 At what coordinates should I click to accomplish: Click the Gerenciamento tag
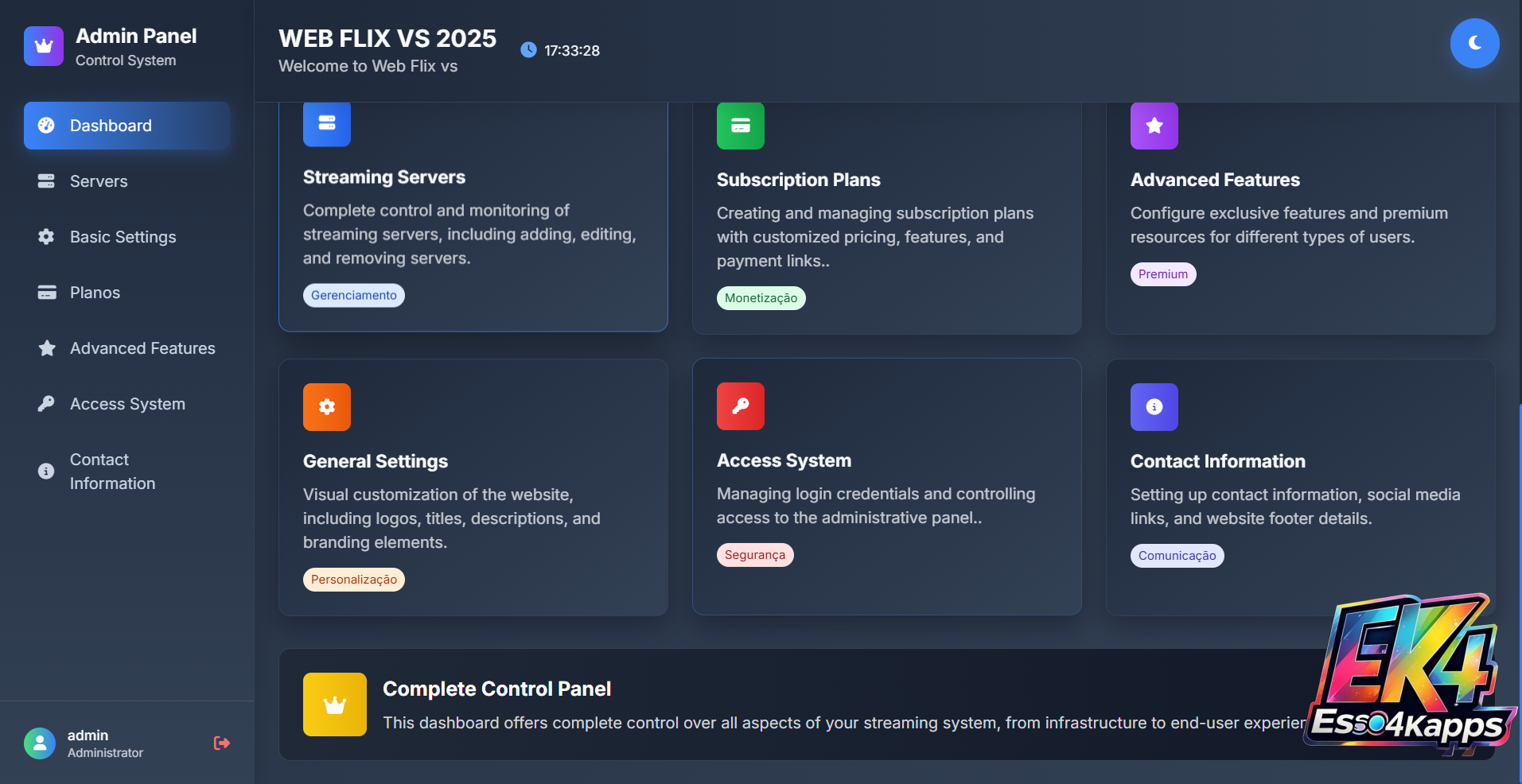pos(353,295)
